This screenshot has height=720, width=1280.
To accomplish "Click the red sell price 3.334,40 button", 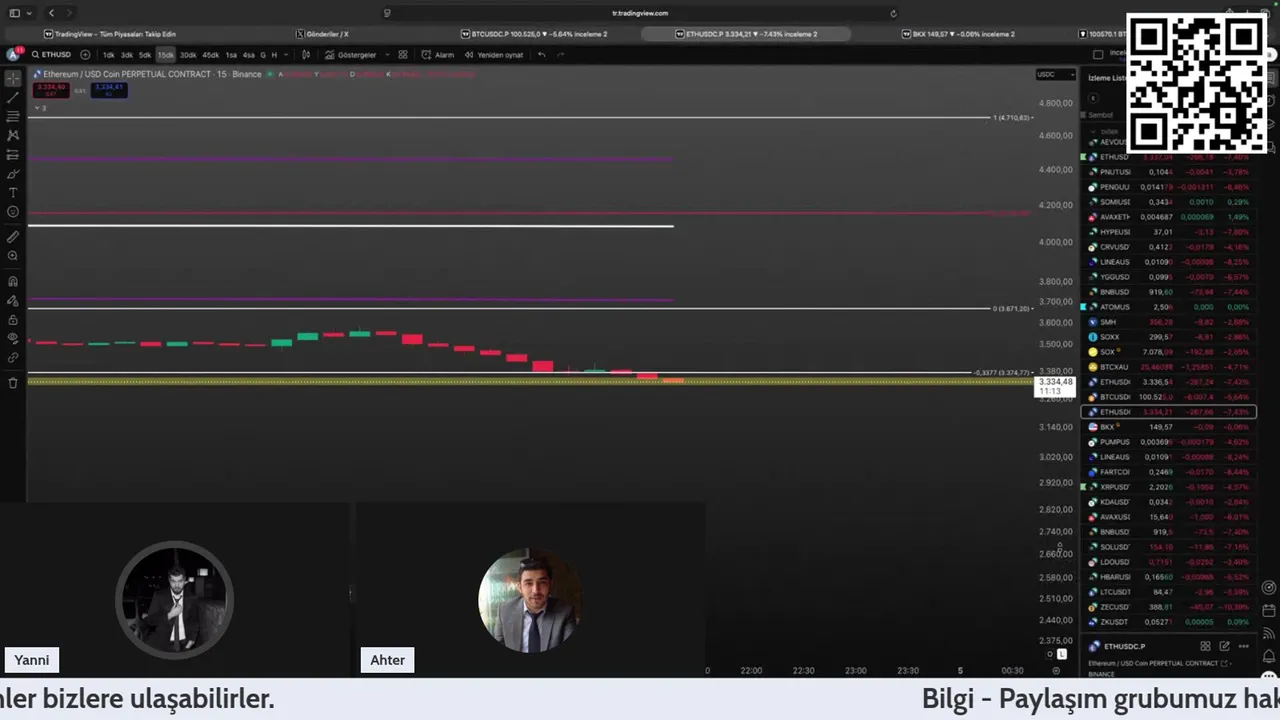I will pos(50,89).
